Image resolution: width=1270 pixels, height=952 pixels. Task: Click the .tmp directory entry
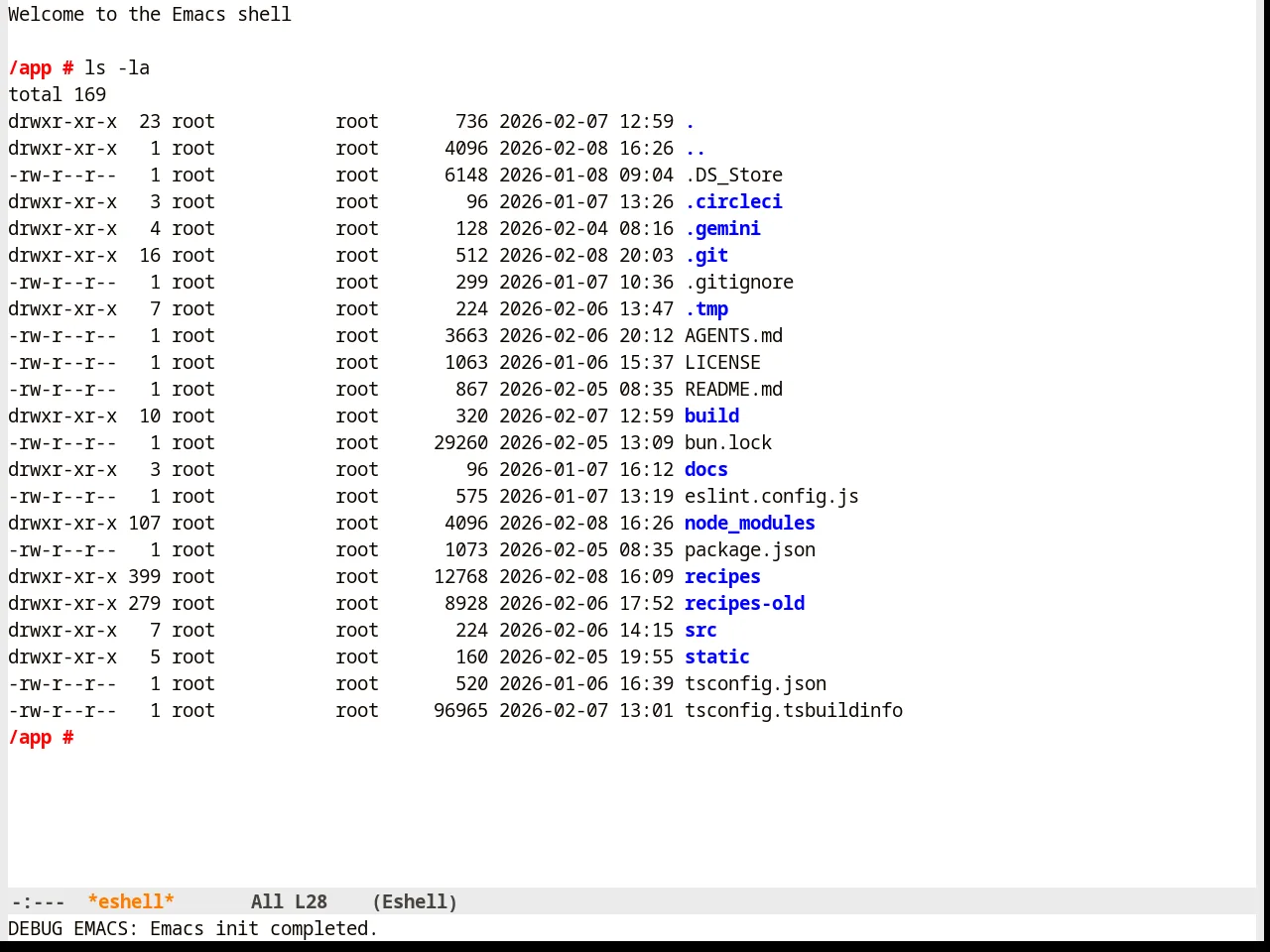(x=706, y=309)
